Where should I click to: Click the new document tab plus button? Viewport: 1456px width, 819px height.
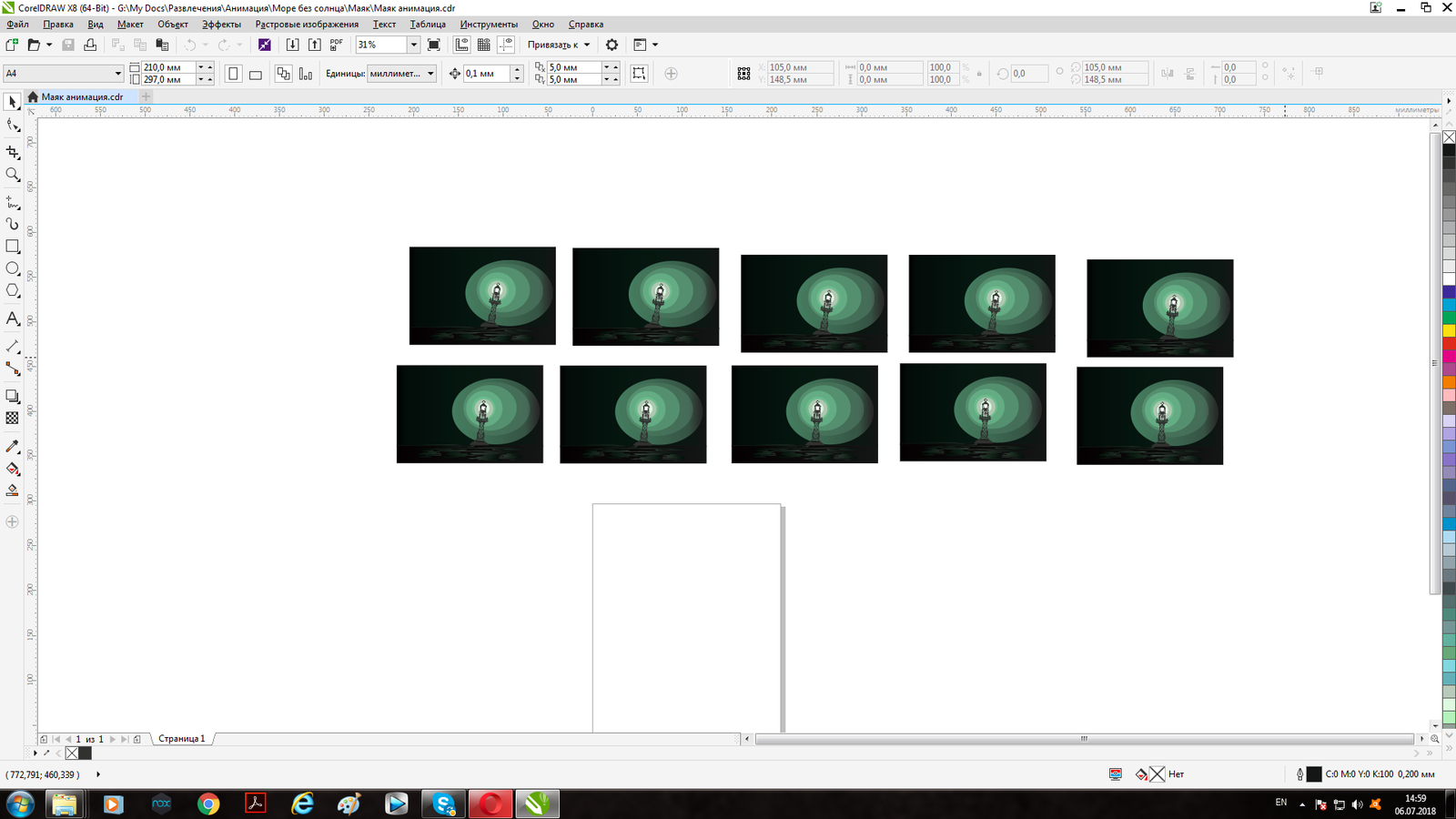[x=146, y=96]
